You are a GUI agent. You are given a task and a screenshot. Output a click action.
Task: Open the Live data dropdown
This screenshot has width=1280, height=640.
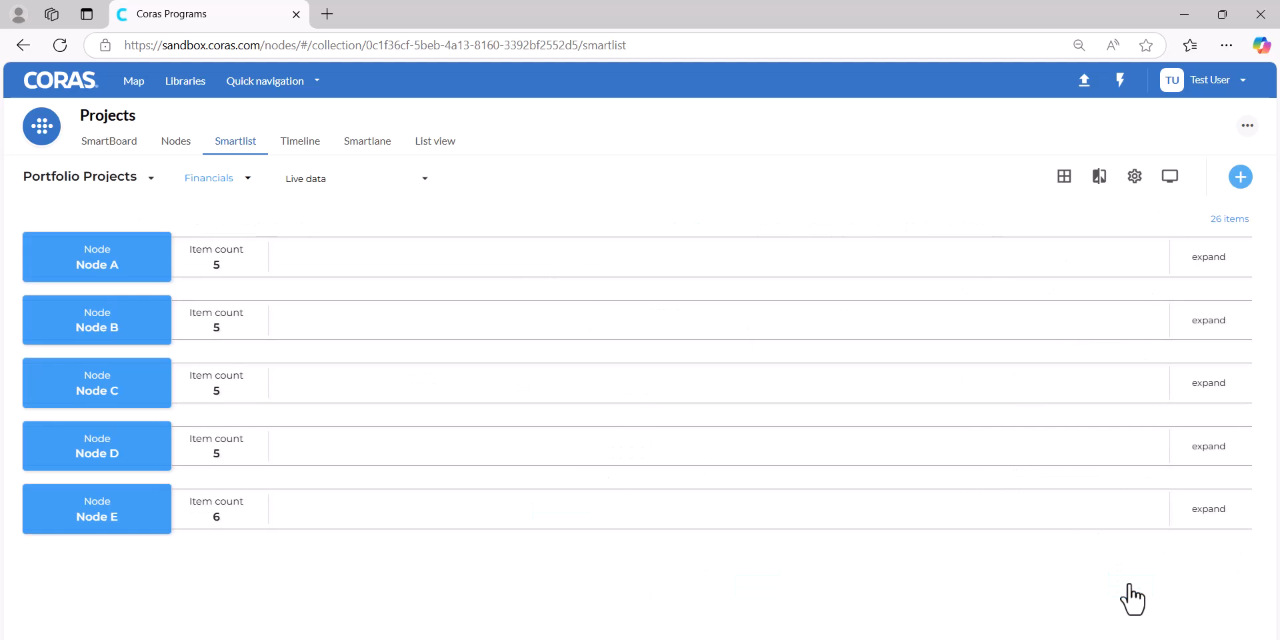click(x=357, y=179)
